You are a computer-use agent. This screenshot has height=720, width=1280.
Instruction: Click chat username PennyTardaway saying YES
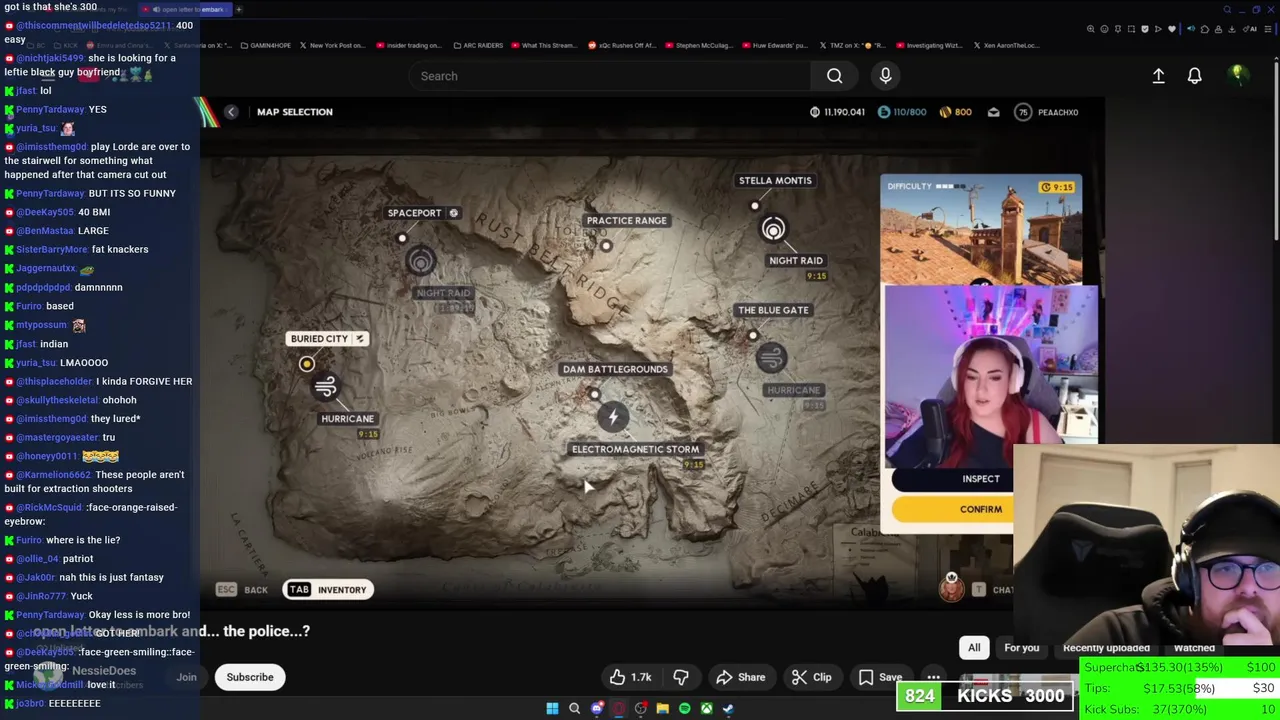click(x=49, y=109)
